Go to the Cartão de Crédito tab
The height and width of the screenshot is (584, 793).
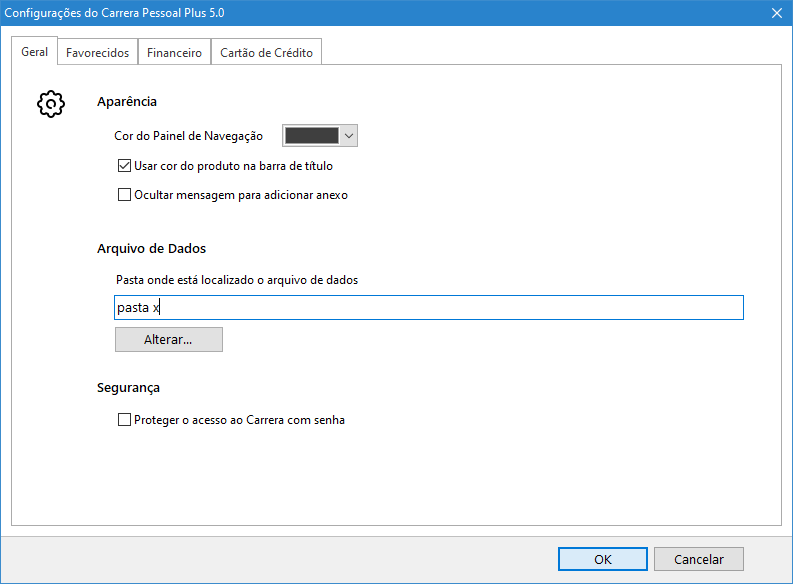(x=266, y=53)
